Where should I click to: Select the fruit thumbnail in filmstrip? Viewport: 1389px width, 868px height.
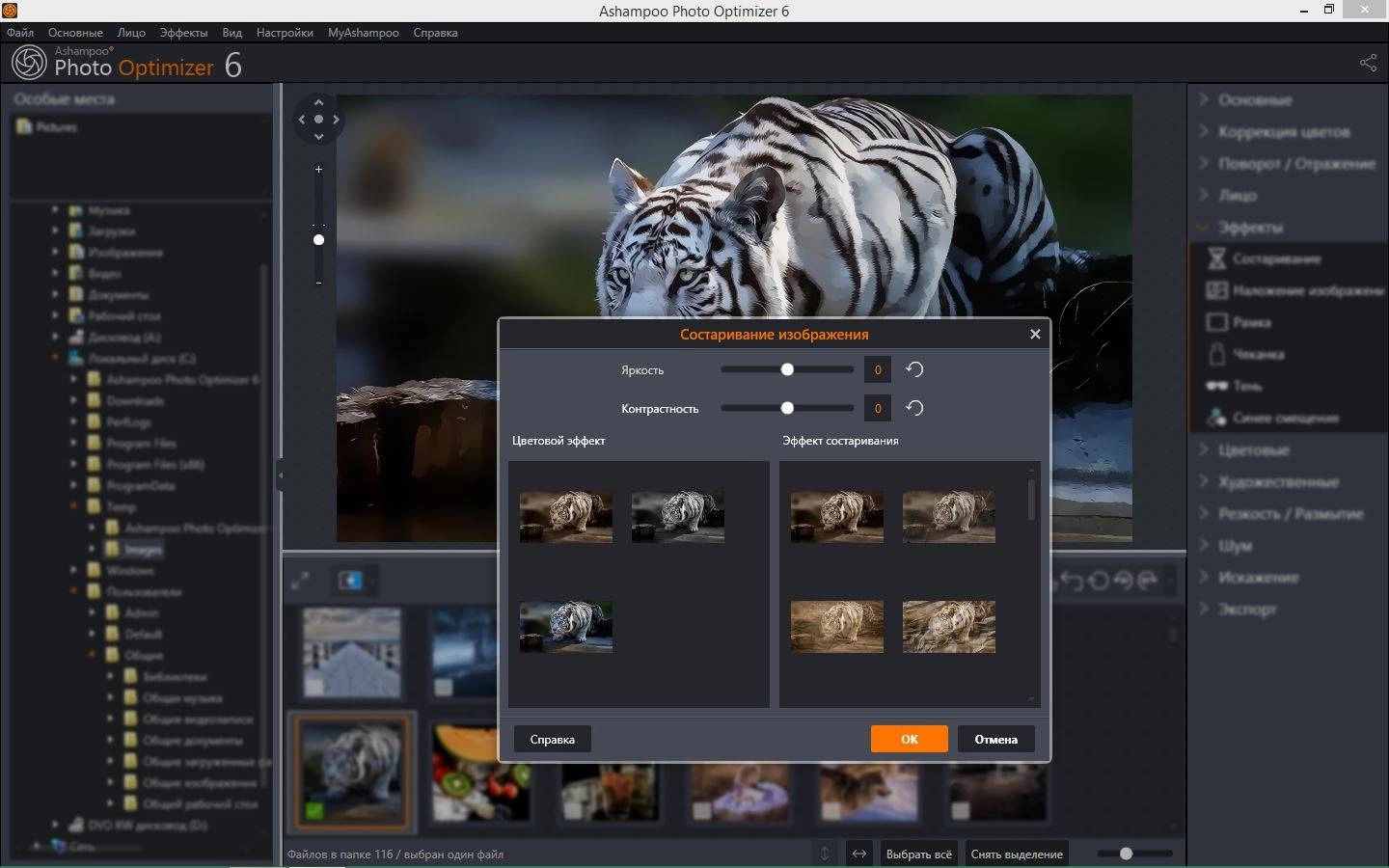[x=480, y=773]
